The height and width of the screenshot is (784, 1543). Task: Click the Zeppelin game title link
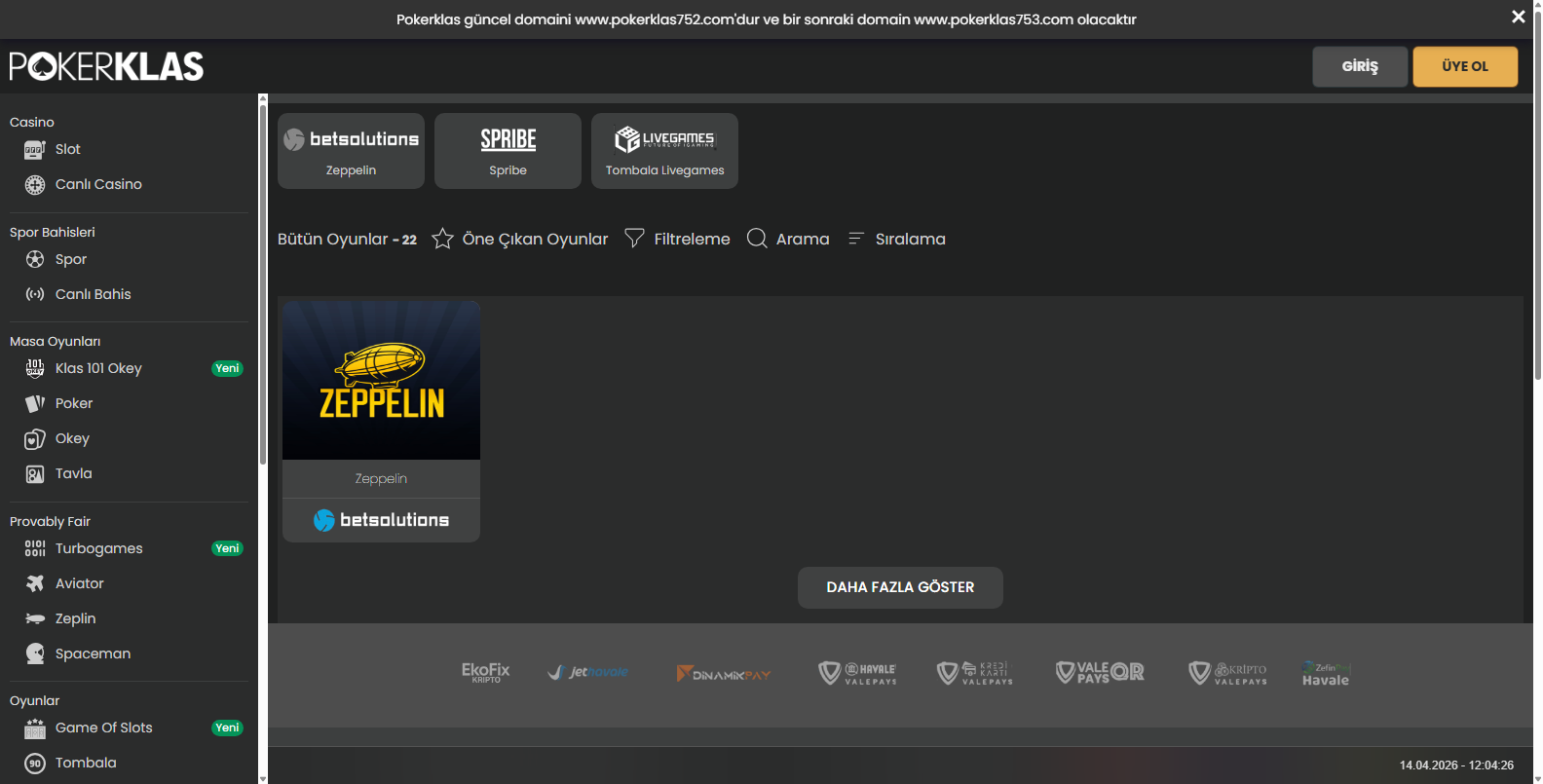(x=381, y=478)
